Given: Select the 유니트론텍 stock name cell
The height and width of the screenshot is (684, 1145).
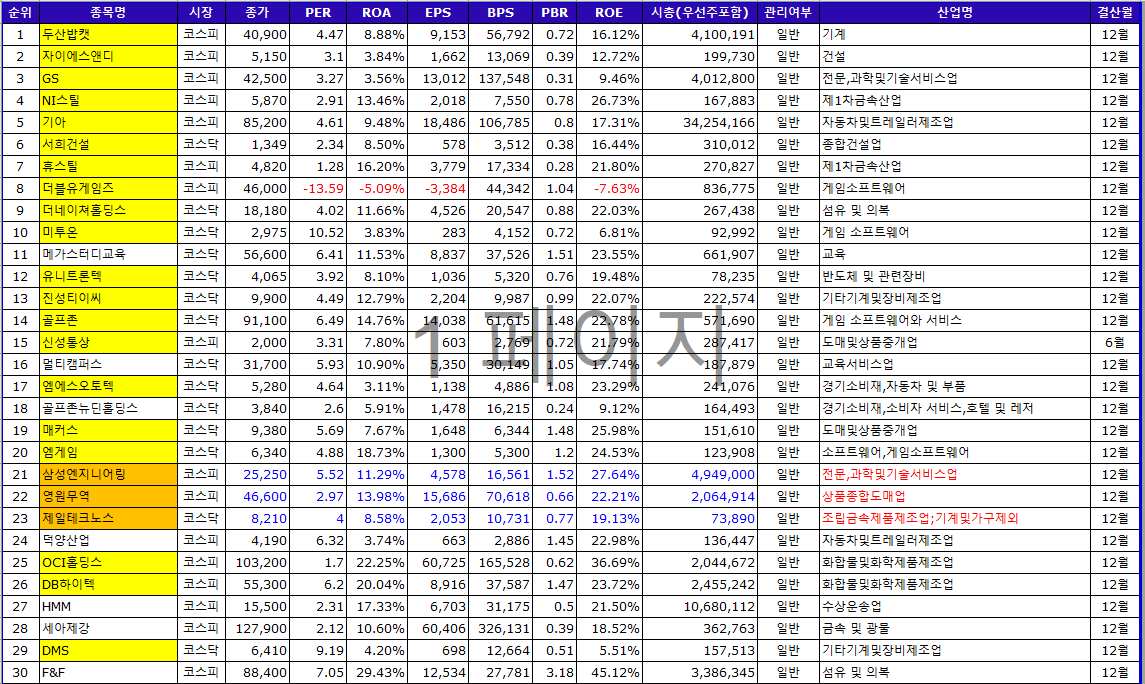Looking at the screenshot, I should pos(108,276).
